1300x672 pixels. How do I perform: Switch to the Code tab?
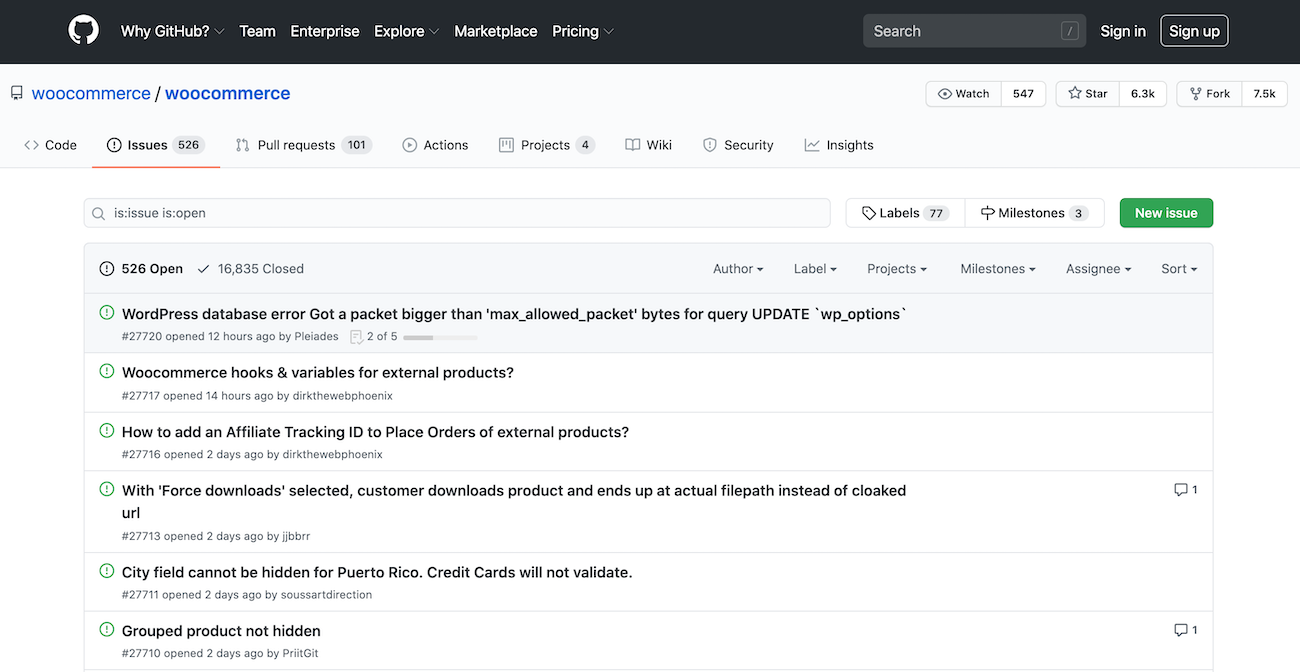[x=50, y=145]
